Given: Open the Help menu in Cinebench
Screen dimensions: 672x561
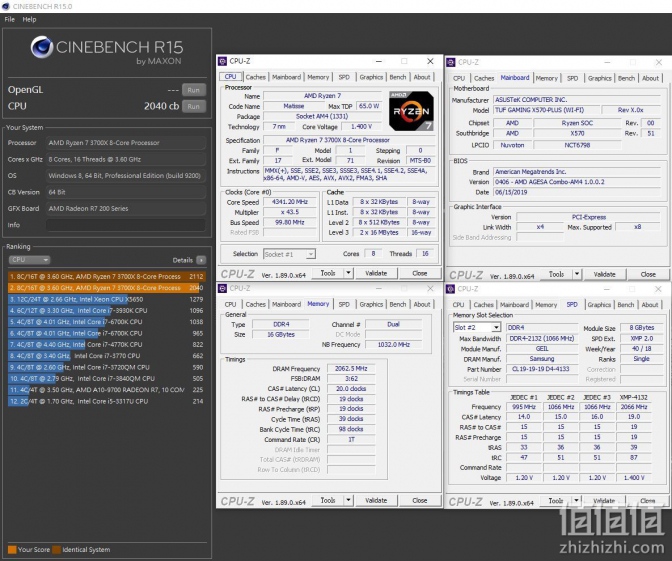Looking at the screenshot, I should click(29, 19).
